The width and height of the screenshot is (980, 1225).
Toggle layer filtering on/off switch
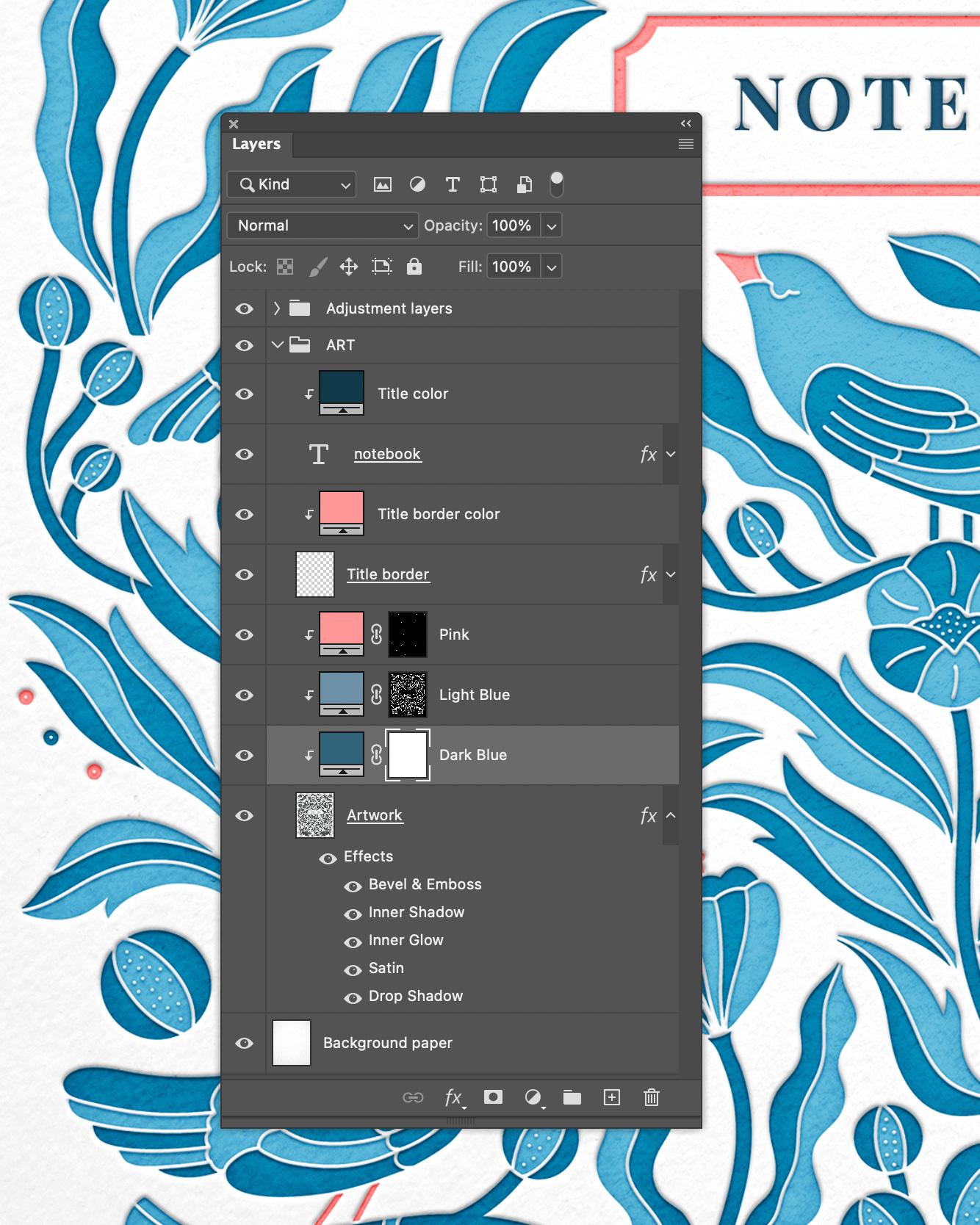pos(557,184)
